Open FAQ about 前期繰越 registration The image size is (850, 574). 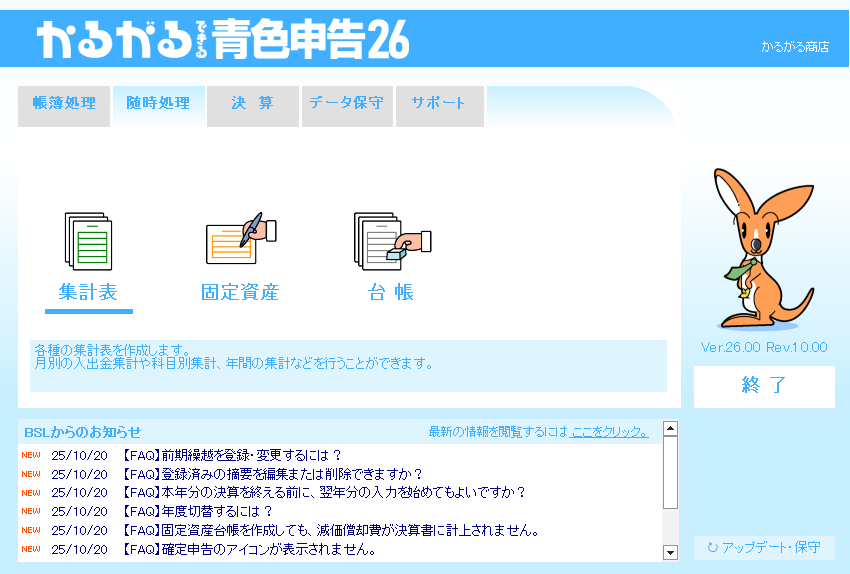tap(232, 455)
